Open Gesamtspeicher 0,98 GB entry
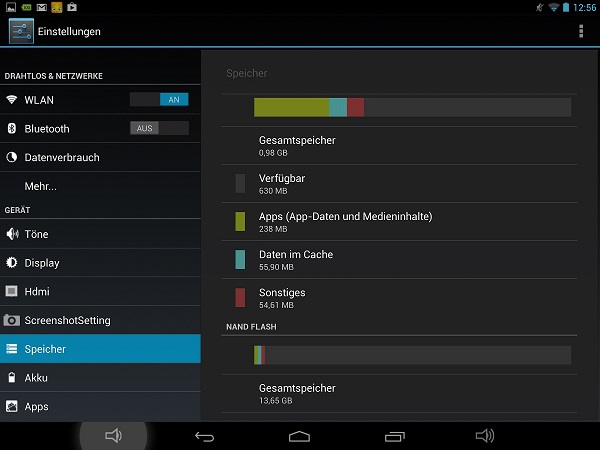 point(399,146)
